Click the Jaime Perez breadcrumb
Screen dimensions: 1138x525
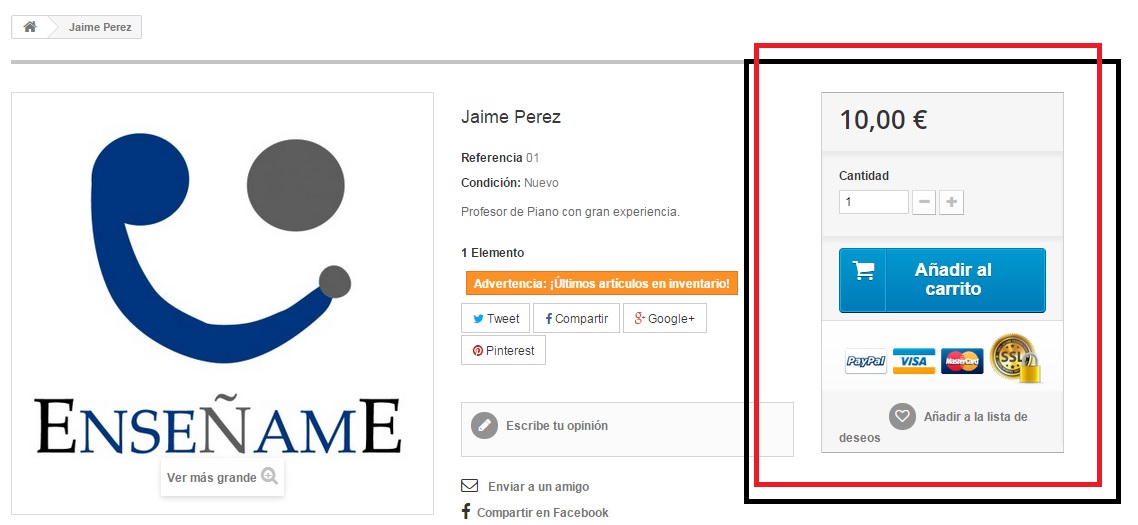[x=100, y=28]
